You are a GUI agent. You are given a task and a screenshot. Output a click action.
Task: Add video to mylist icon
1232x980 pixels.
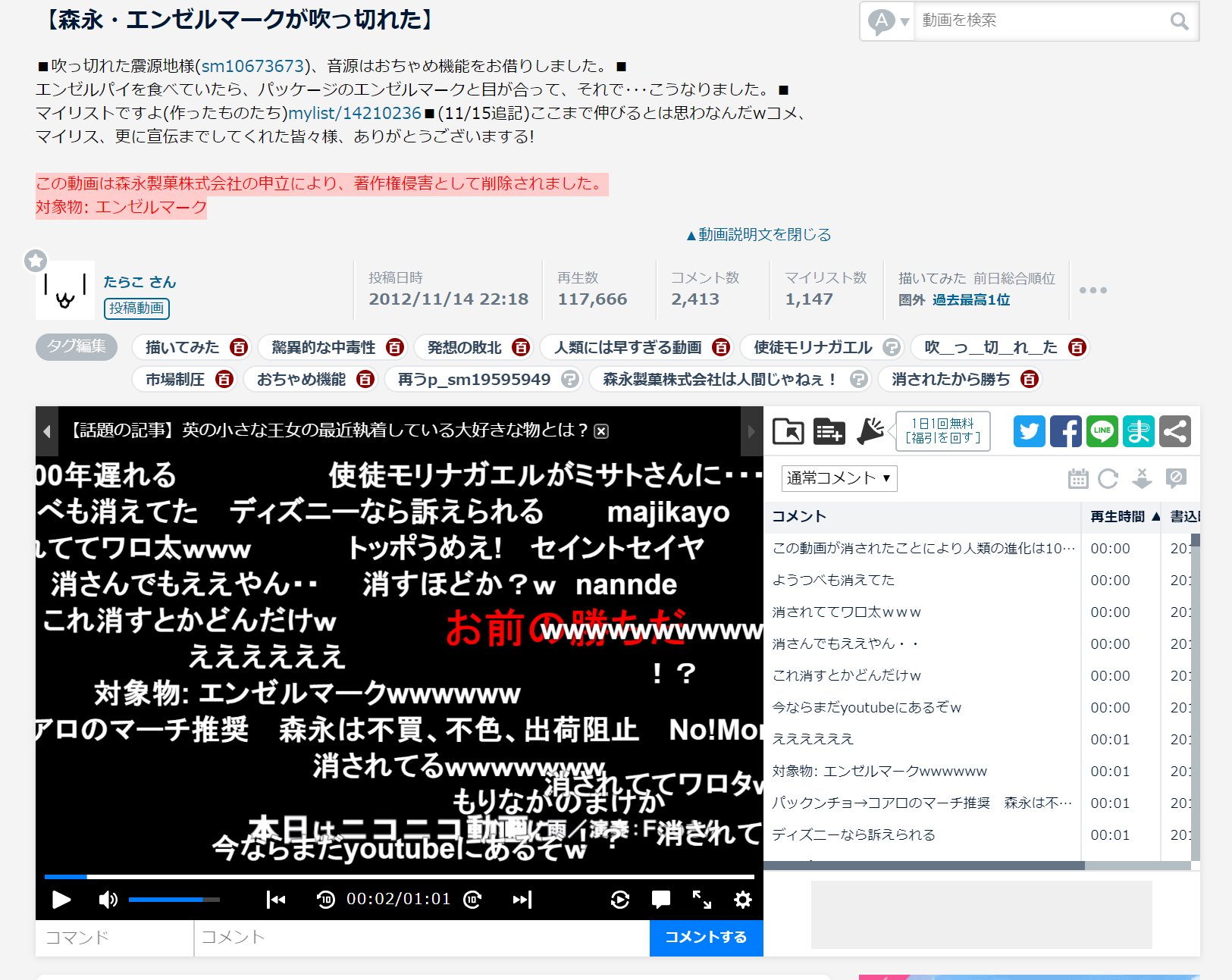pos(829,431)
